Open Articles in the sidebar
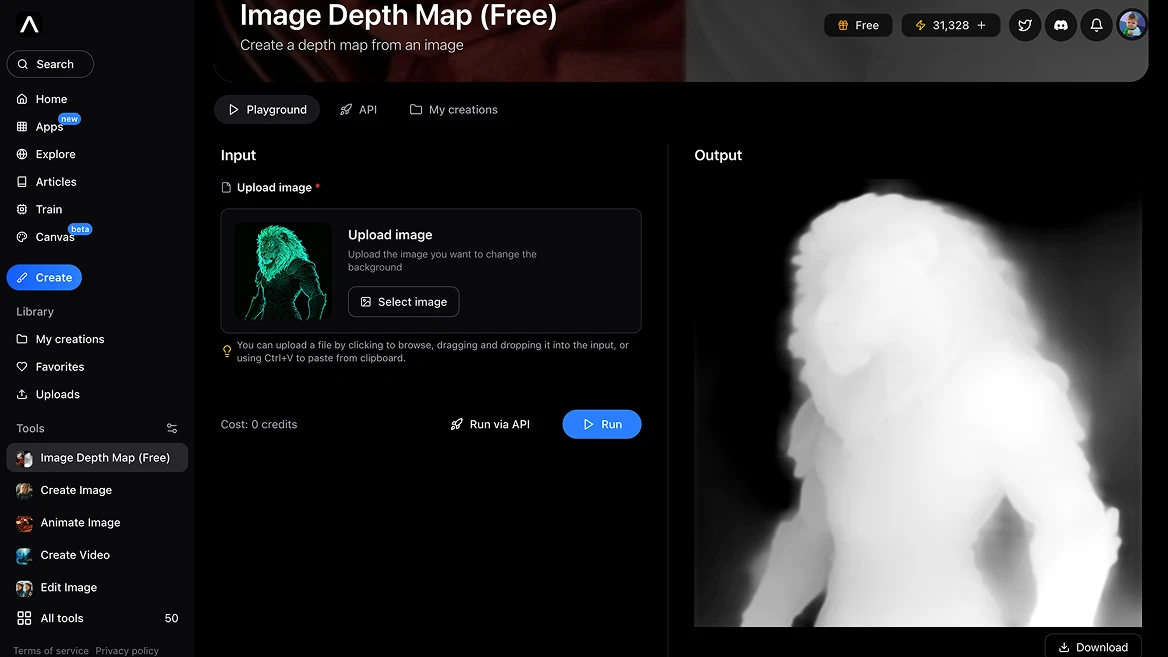Viewport: 1168px width, 657px height. point(56,182)
